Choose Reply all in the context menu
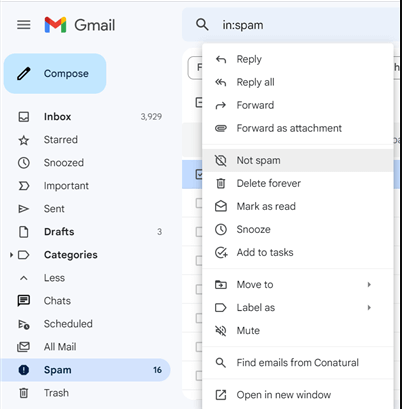The height and width of the screenshot is (409, 402). point(298,82)
